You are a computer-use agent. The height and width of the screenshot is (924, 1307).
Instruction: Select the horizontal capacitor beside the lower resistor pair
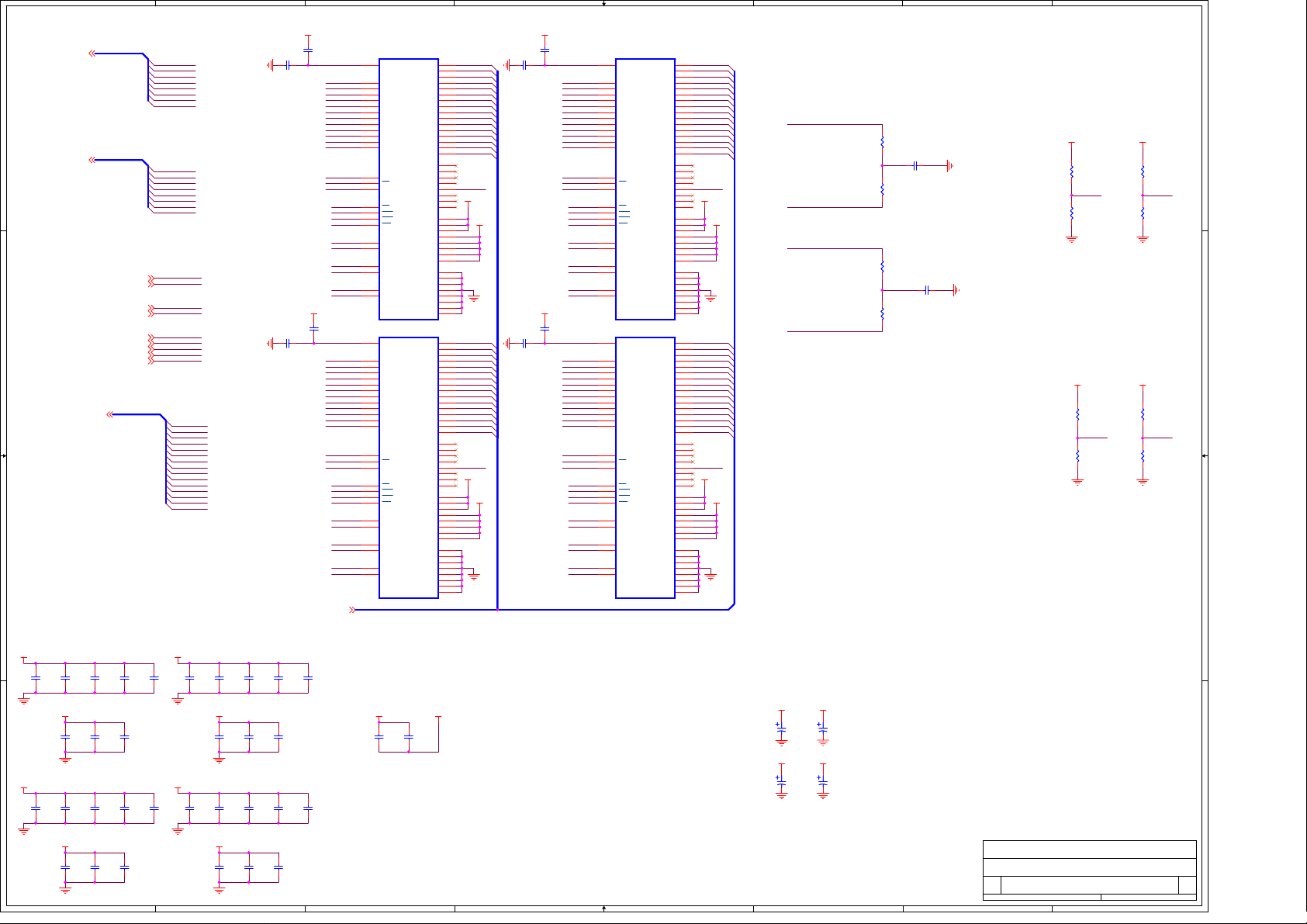point(927,290)
